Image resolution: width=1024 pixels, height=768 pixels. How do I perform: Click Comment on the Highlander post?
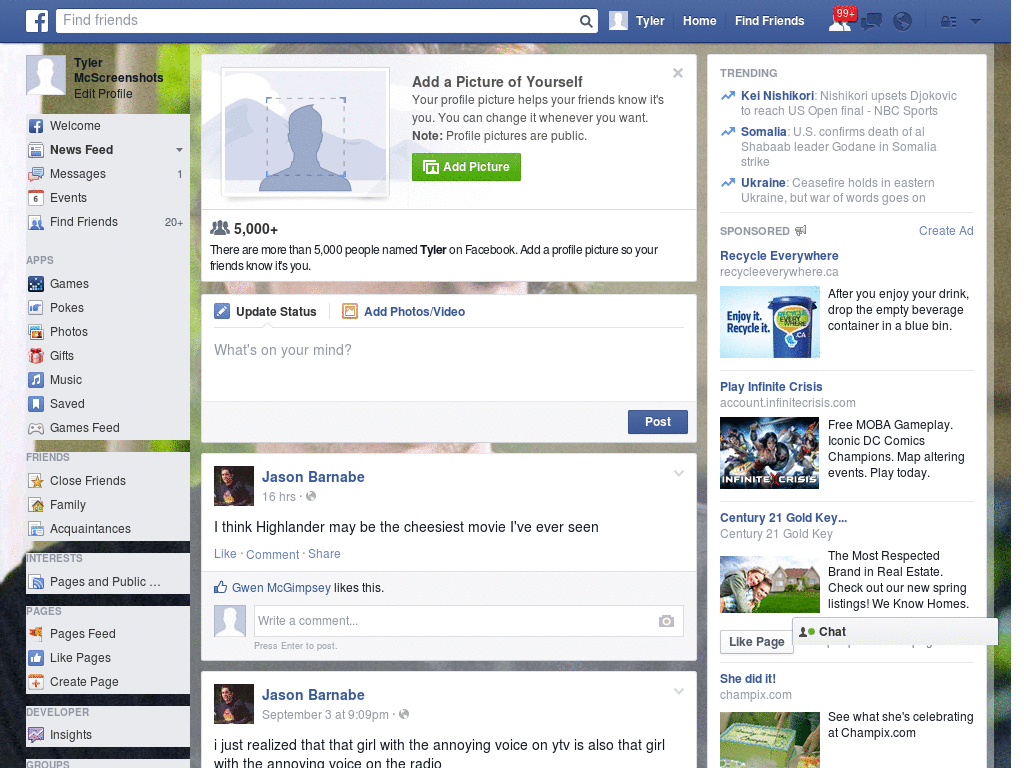272,554
